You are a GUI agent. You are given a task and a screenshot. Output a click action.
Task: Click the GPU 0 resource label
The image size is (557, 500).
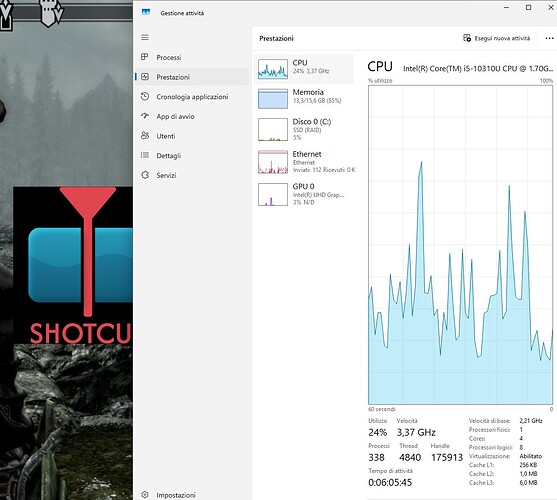point(303,186)
